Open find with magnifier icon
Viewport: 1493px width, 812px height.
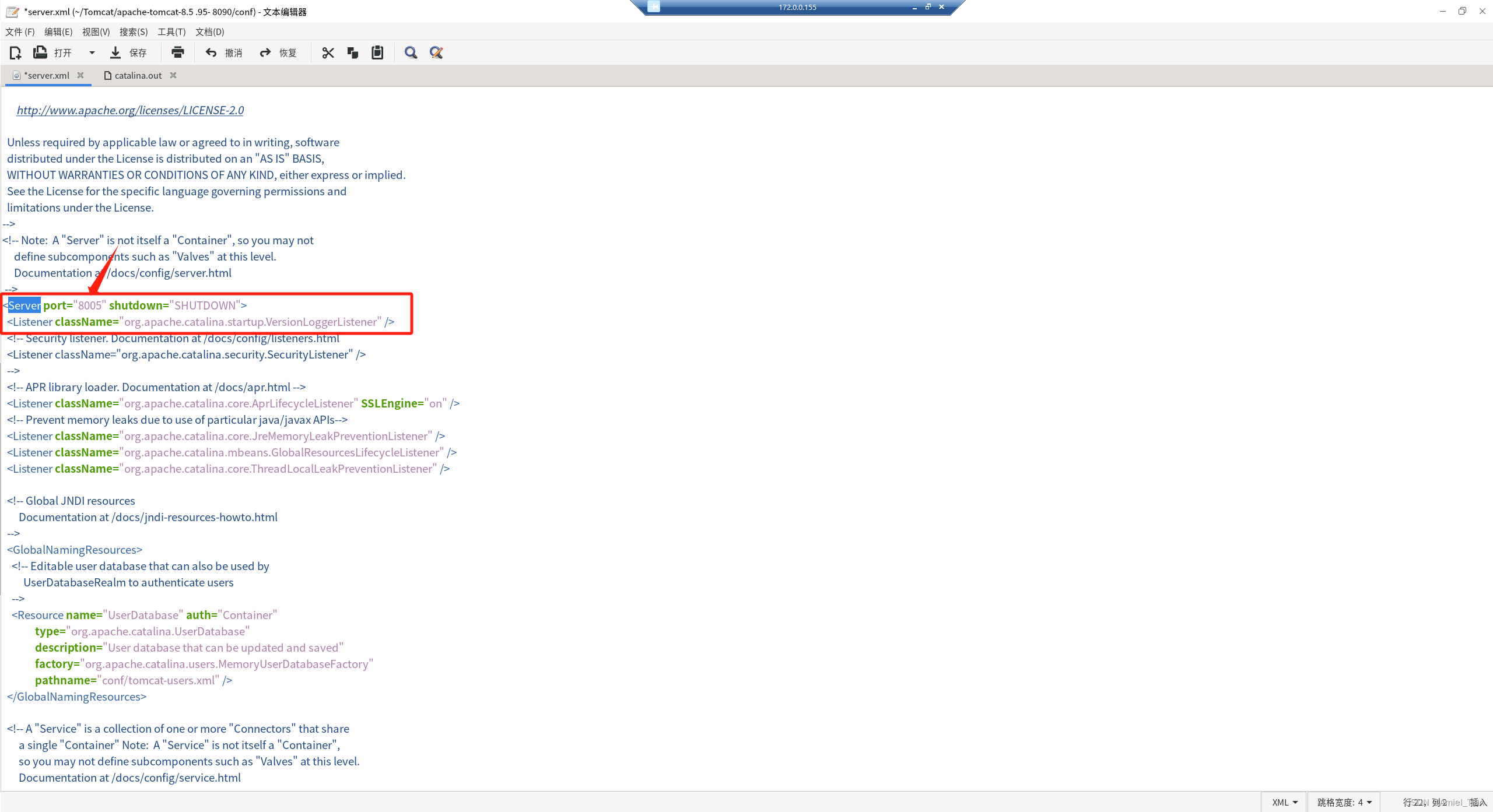pos(411,53)
